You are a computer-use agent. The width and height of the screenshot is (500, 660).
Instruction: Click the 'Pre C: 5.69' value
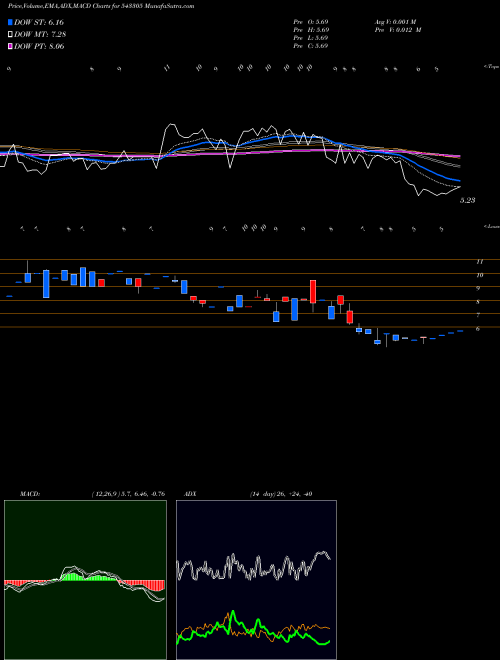click(x=311, y=46)
